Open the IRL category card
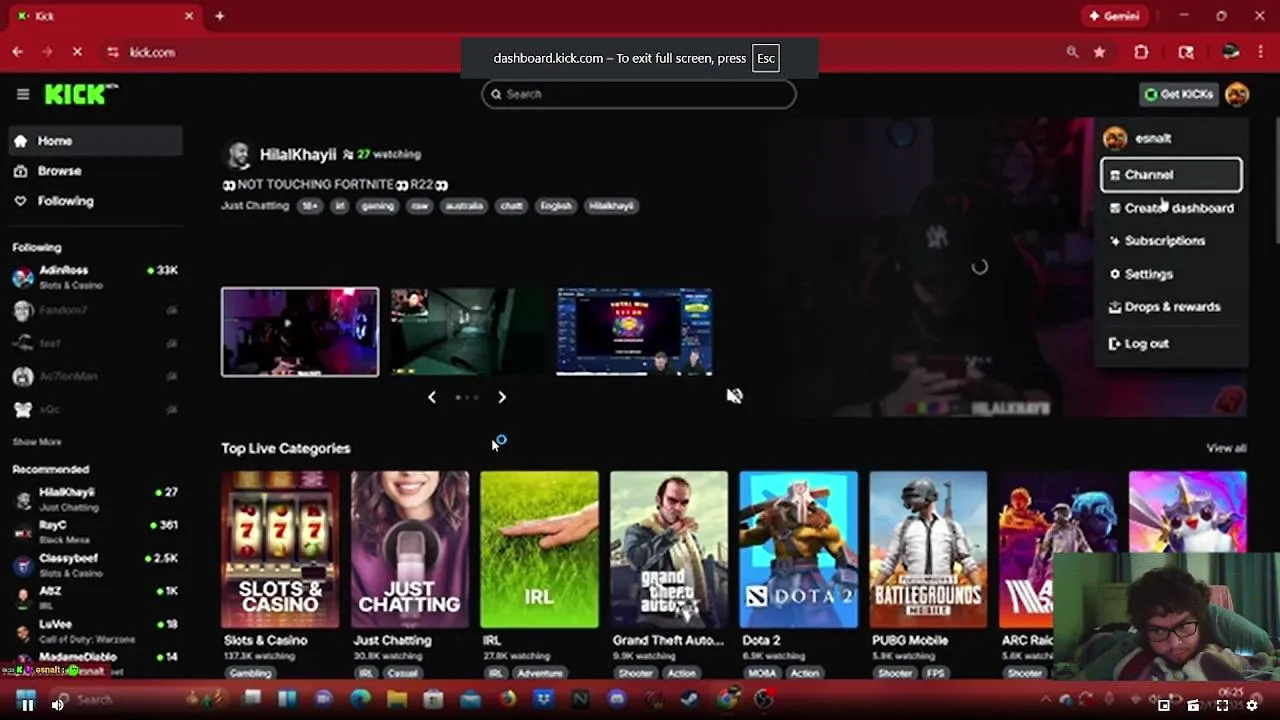 tap(539, 550)
